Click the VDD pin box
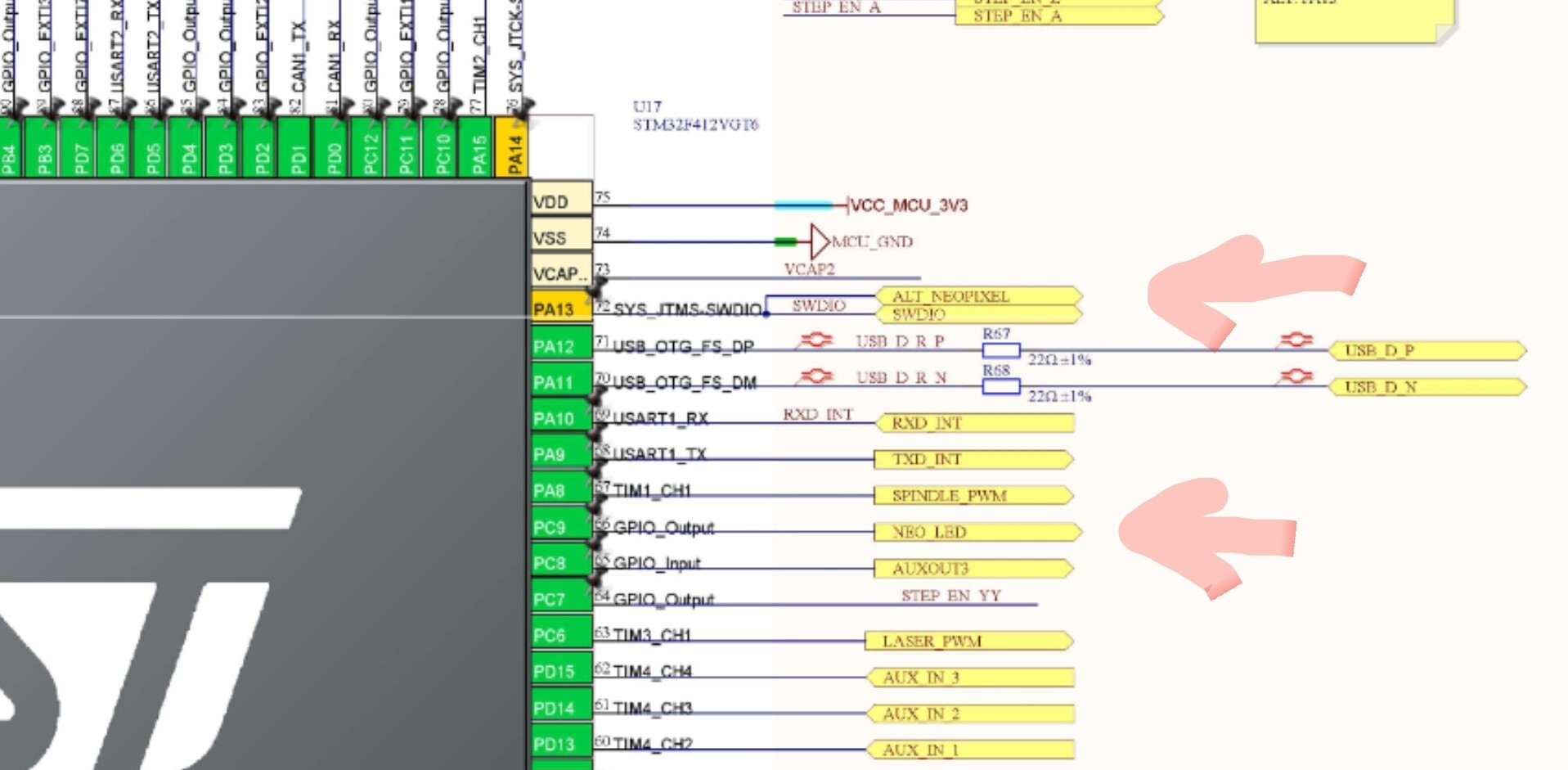The image size is (1568, 770). 560,201
